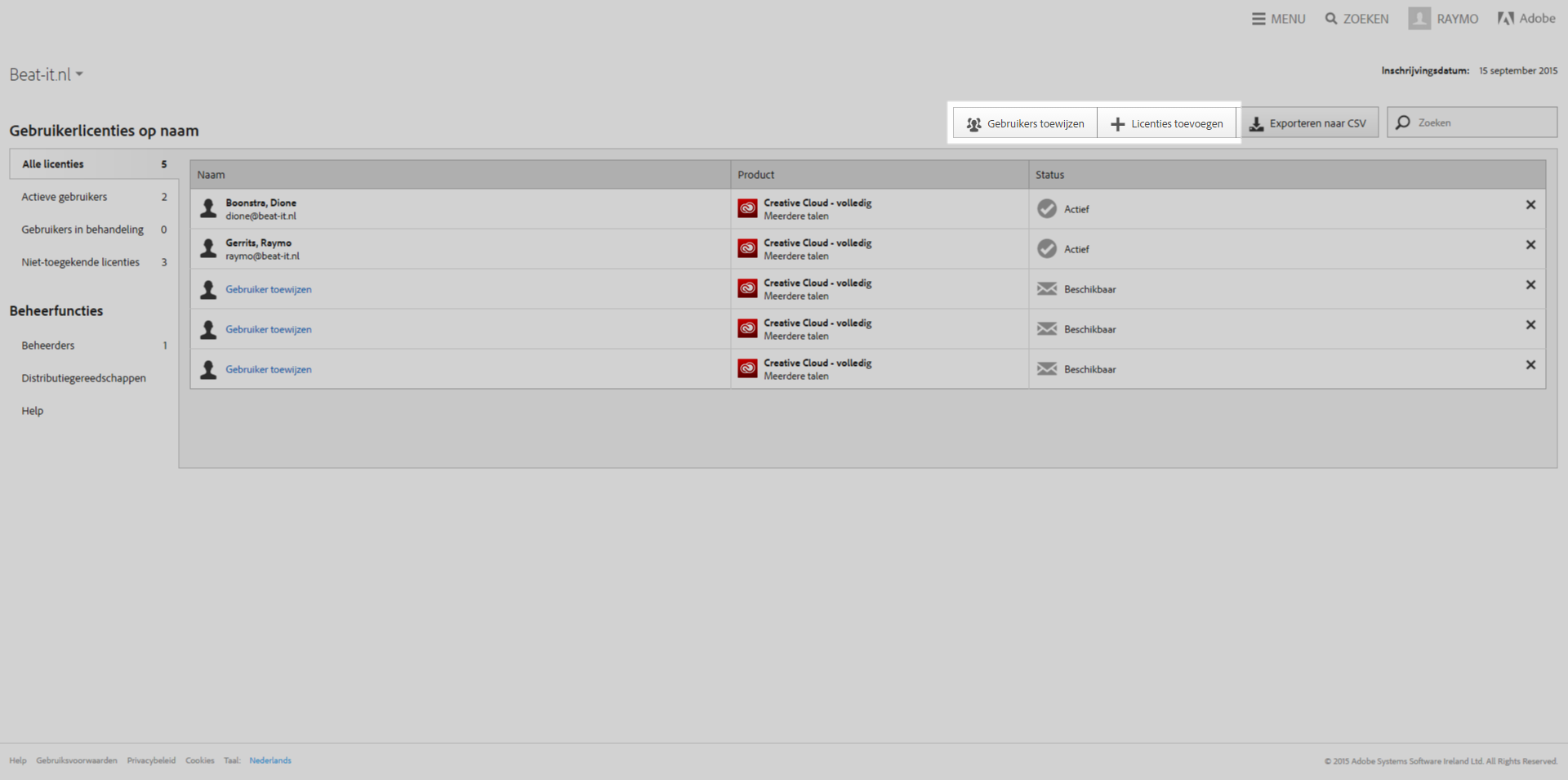Viewport: 1568px width, 780px height.
Task: Click raymo@beat-it.nl email text
Action: (262, 256)
